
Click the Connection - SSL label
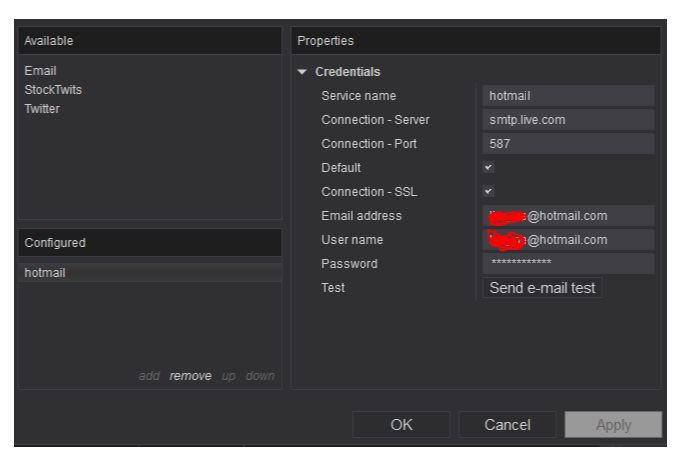tap(369, 191)
